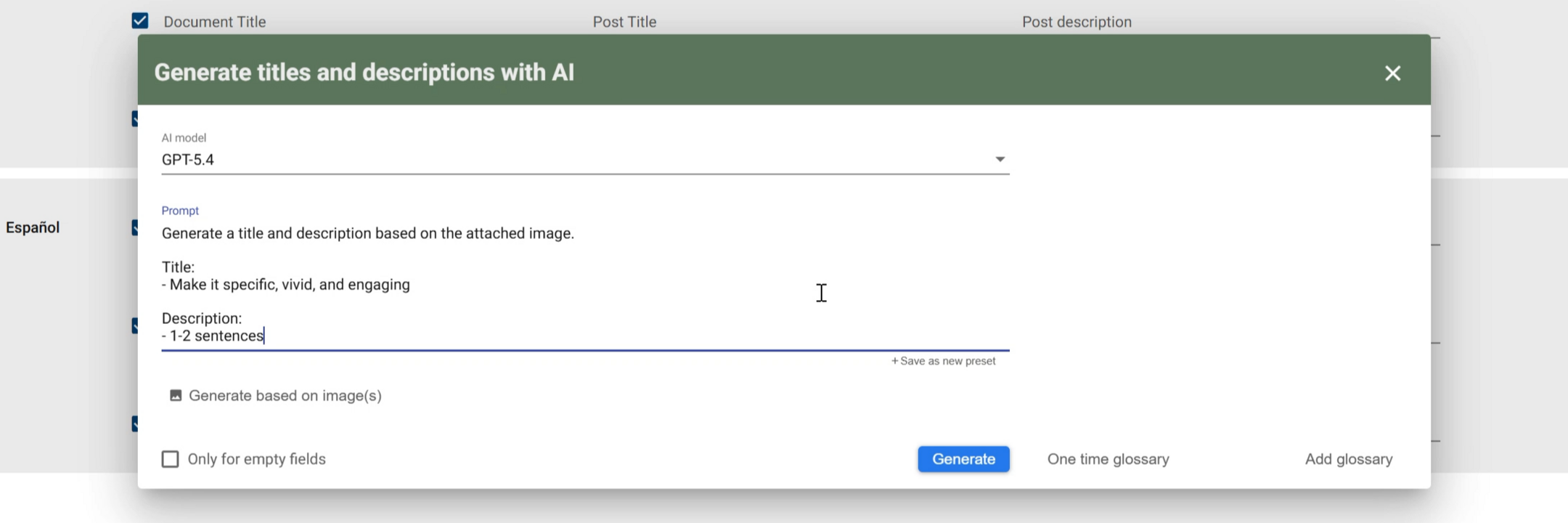
Task: Open the GPT-5.4 model selection field
Action: pos(585,159)
